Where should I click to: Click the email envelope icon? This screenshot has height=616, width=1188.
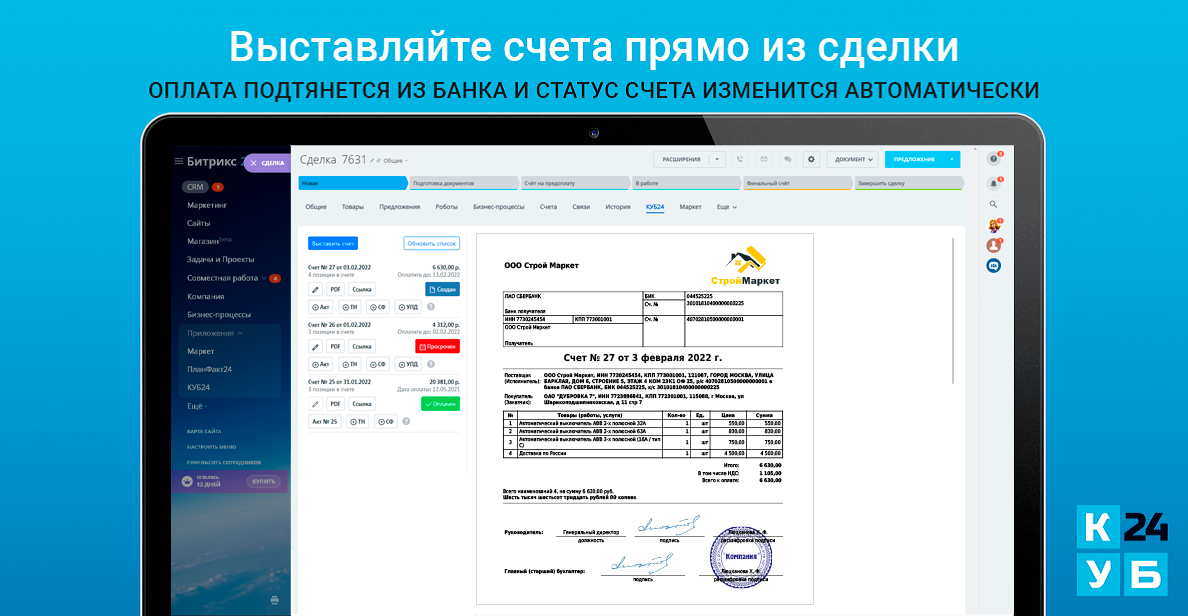click(764, 159)
